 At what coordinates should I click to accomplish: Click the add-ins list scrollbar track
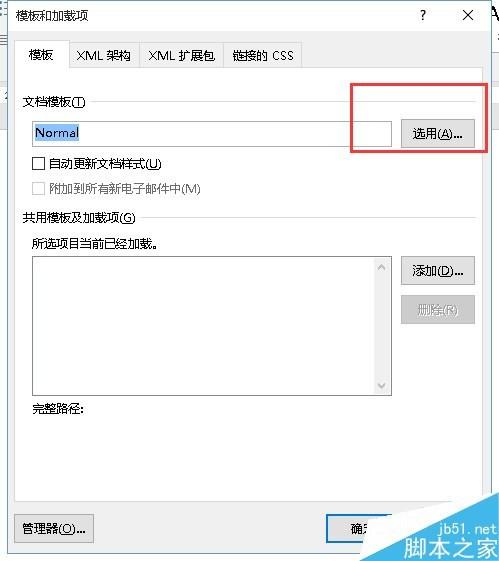click(x=382, y=326)
